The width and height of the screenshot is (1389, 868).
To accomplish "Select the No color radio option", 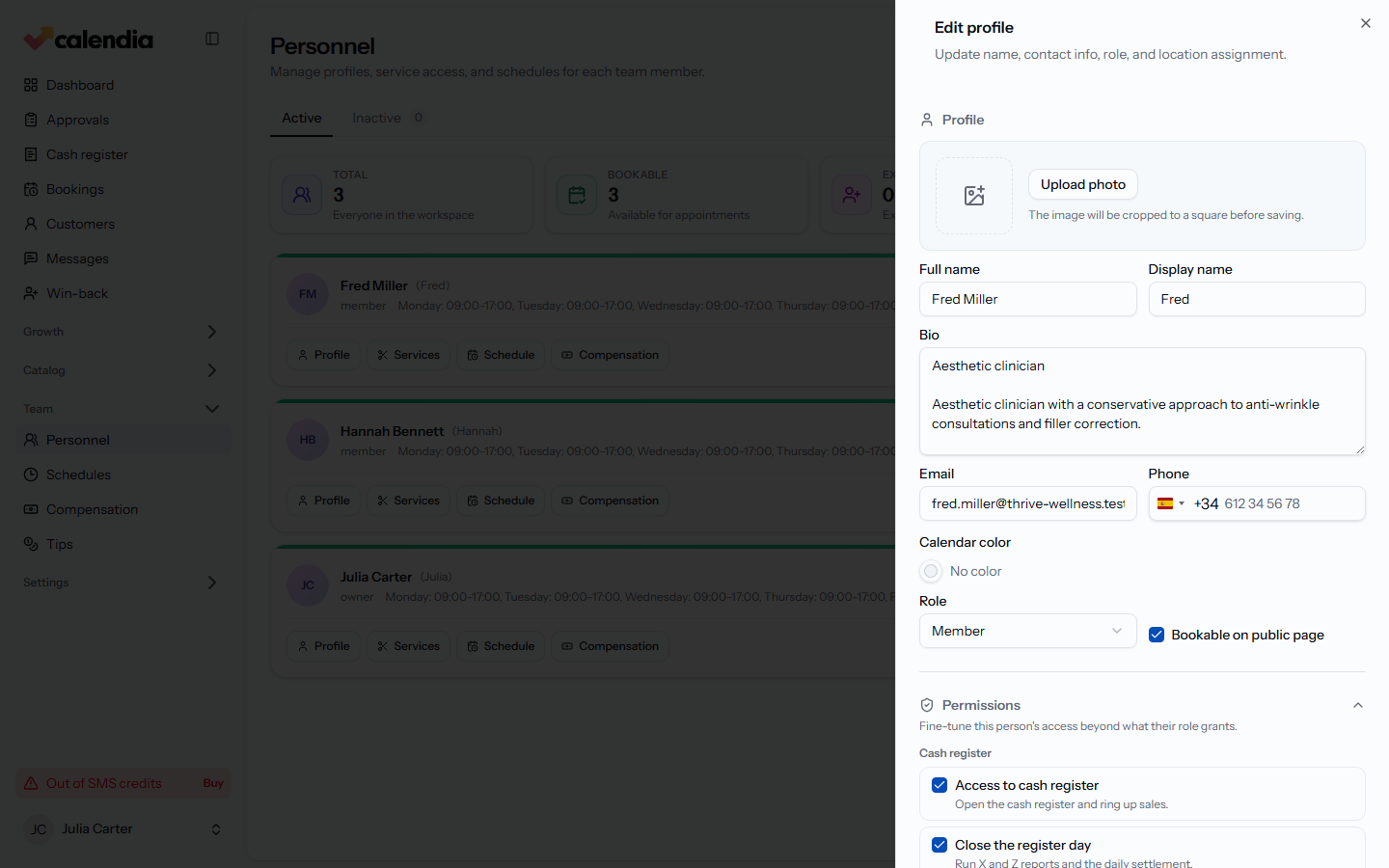I will tap(931, 571).
